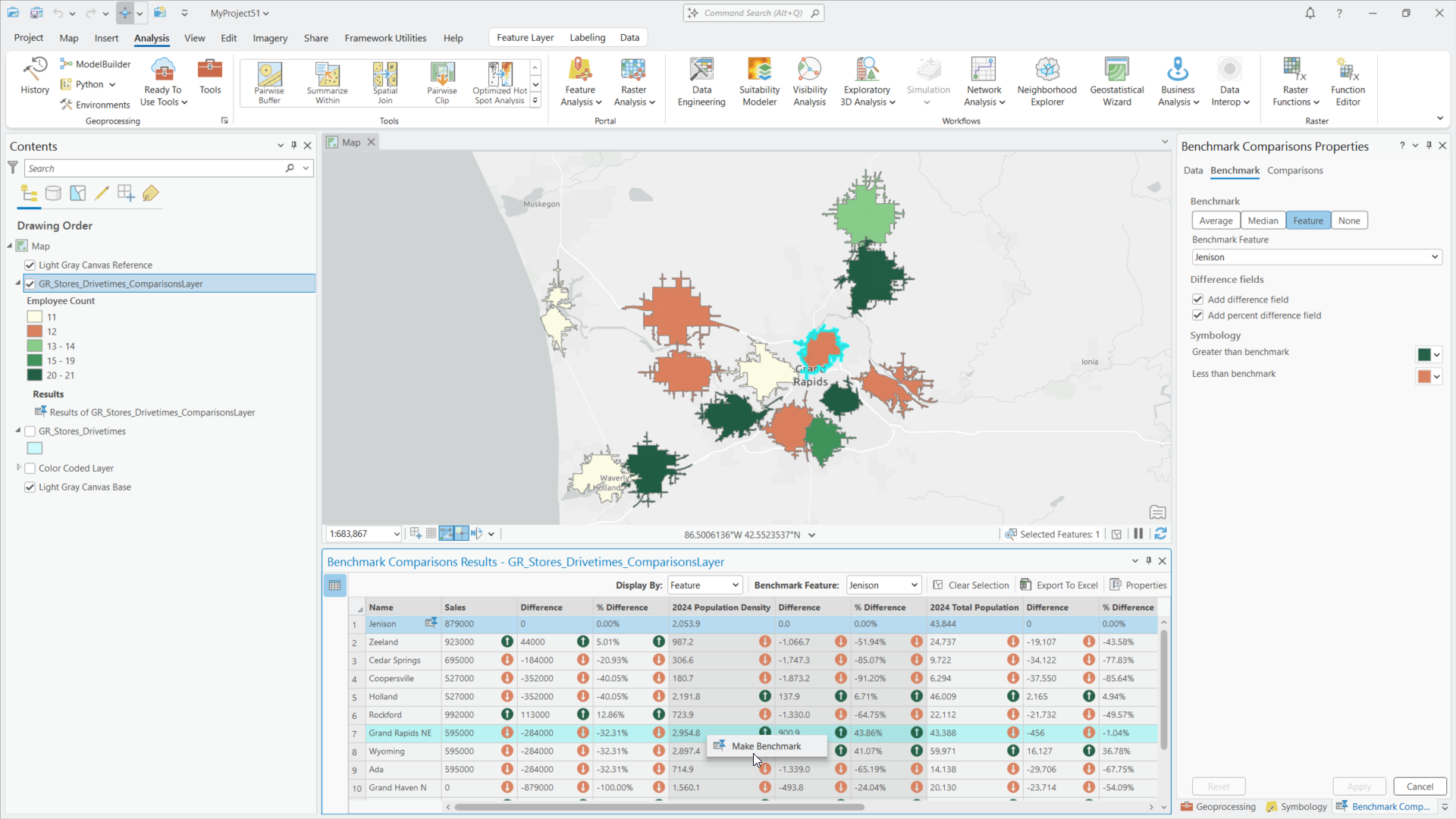Viewport: 1456px width, 819px height.
Task: Toggle visibility of the Color Coded Layer
Action: tap(30, 468)
